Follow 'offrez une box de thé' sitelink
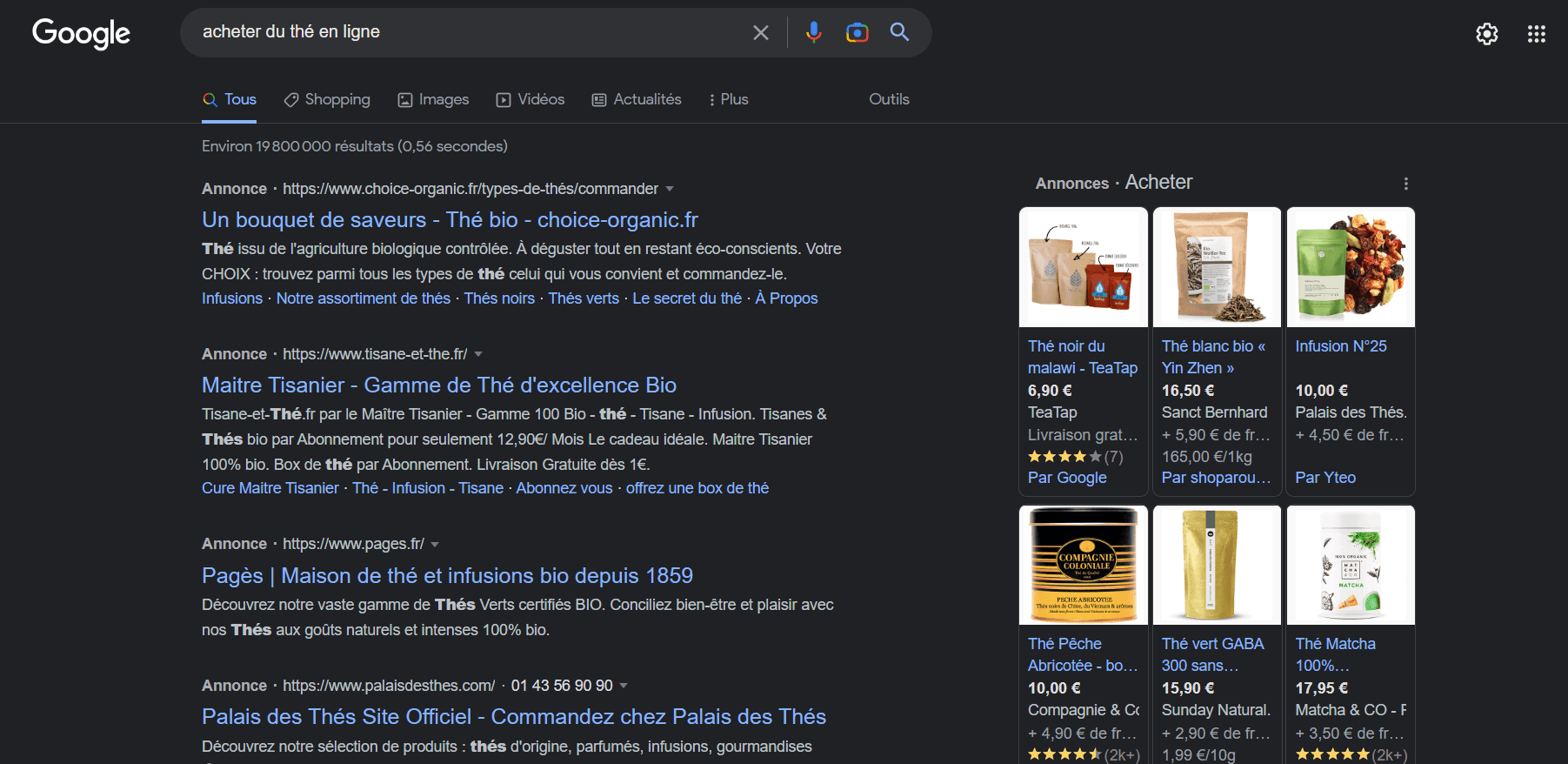Viewport: 1568px width, 764px height. 697,488
